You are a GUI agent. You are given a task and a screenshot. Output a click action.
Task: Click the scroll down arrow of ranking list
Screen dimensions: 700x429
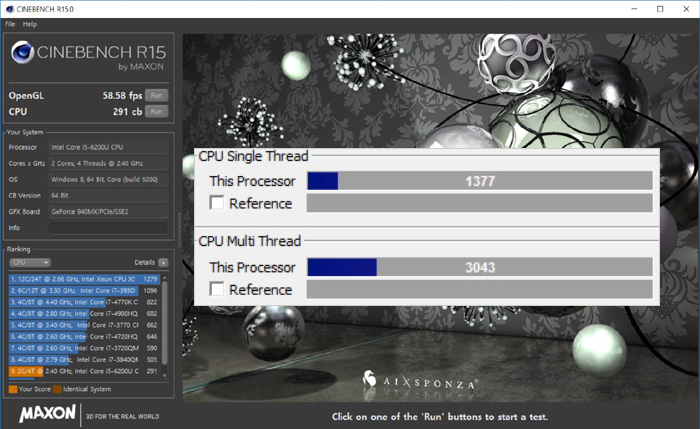point(165,376)
